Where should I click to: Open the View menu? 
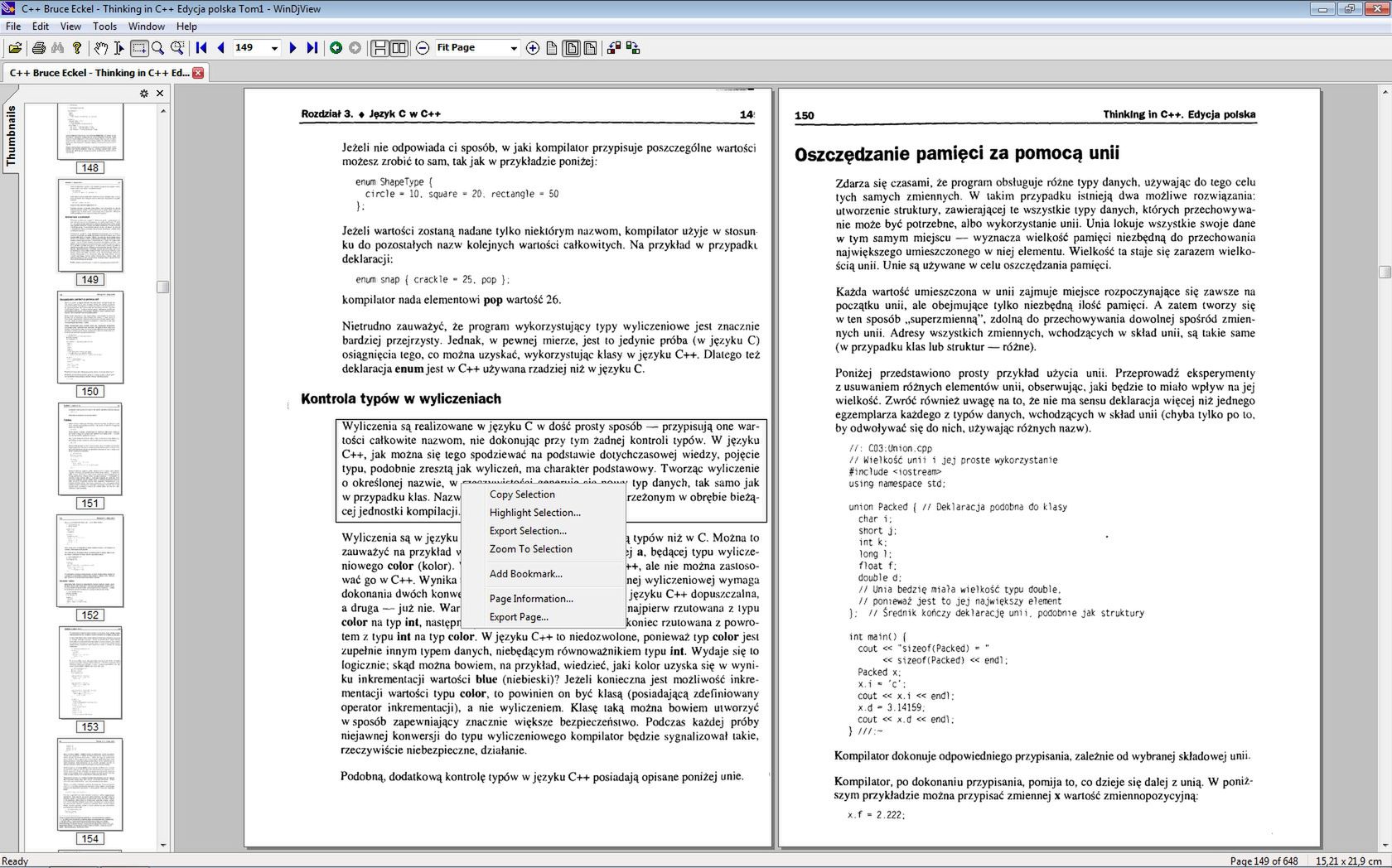tap(70, 27)
